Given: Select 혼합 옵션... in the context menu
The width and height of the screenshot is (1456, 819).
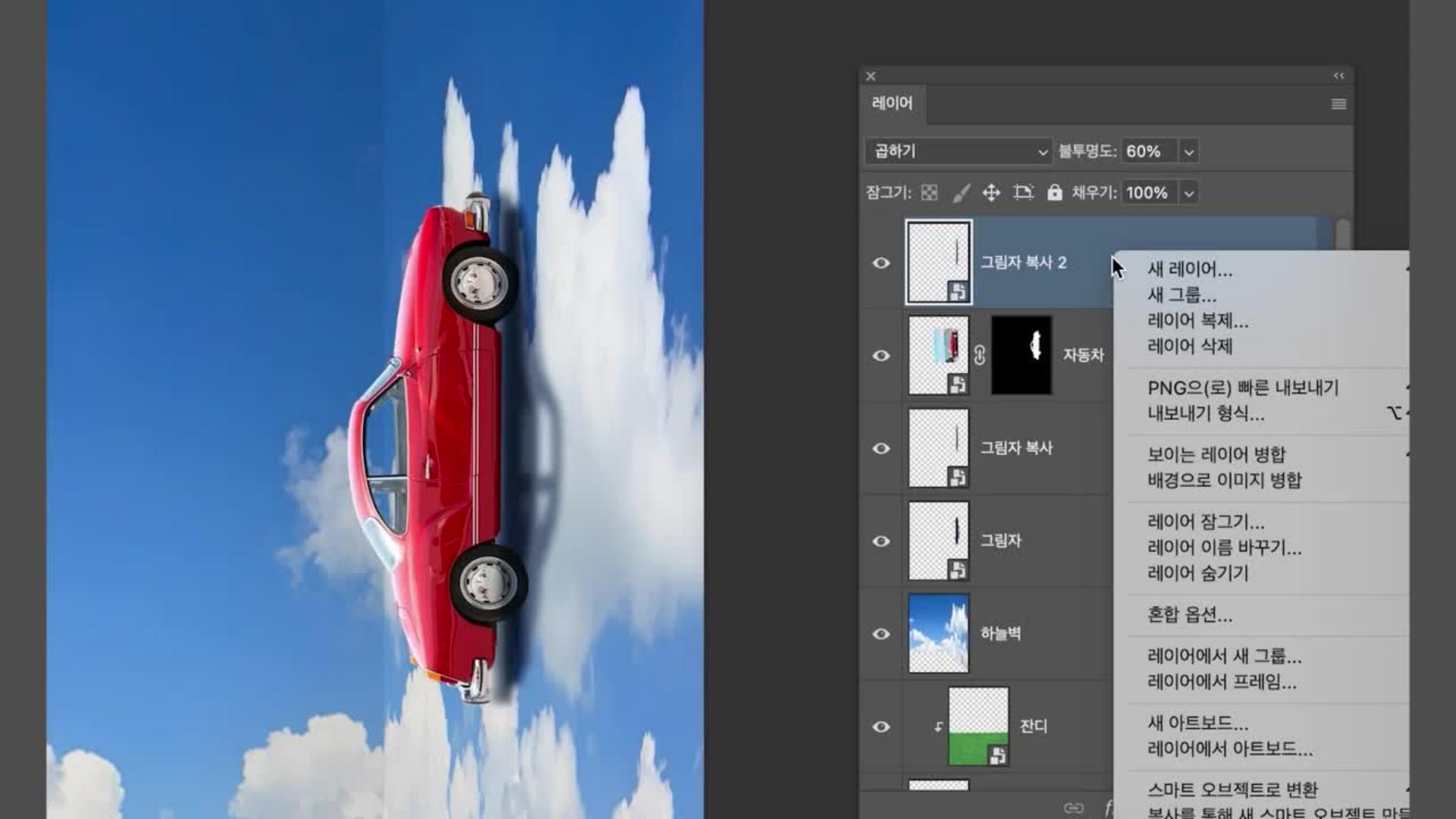Looking at the screenshot, I should 1189,614.
